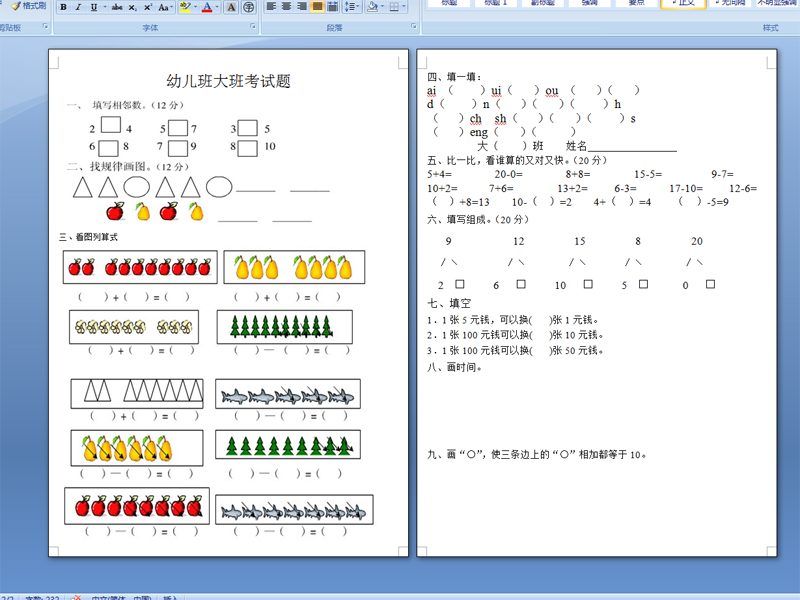The image size is (800, 600).
Task: Click the empty box between 8 and 10
Action: 247,148
